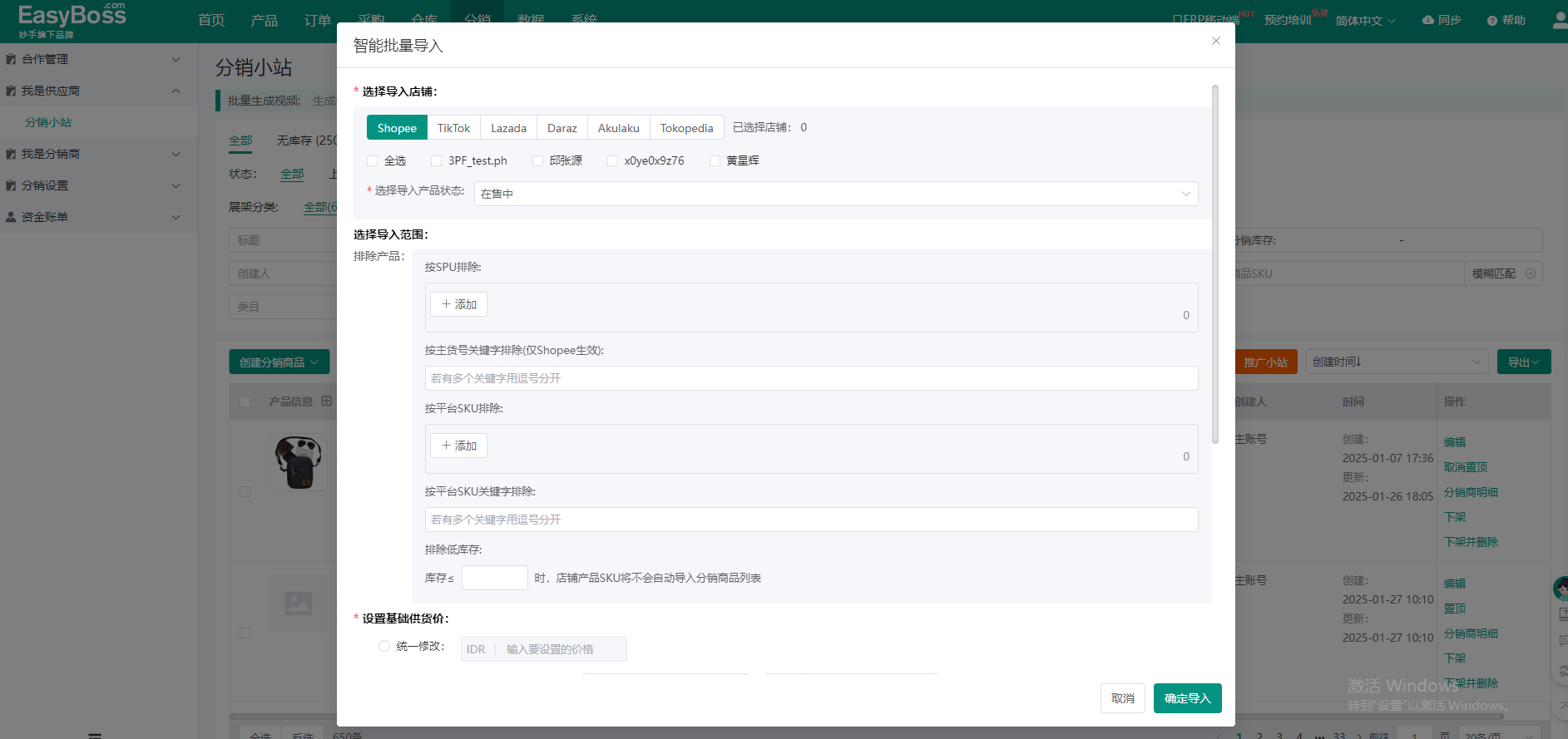1568x739 pixels.
Task: Switch to the TikTok platform tab
Action: (x=453, y=128)
